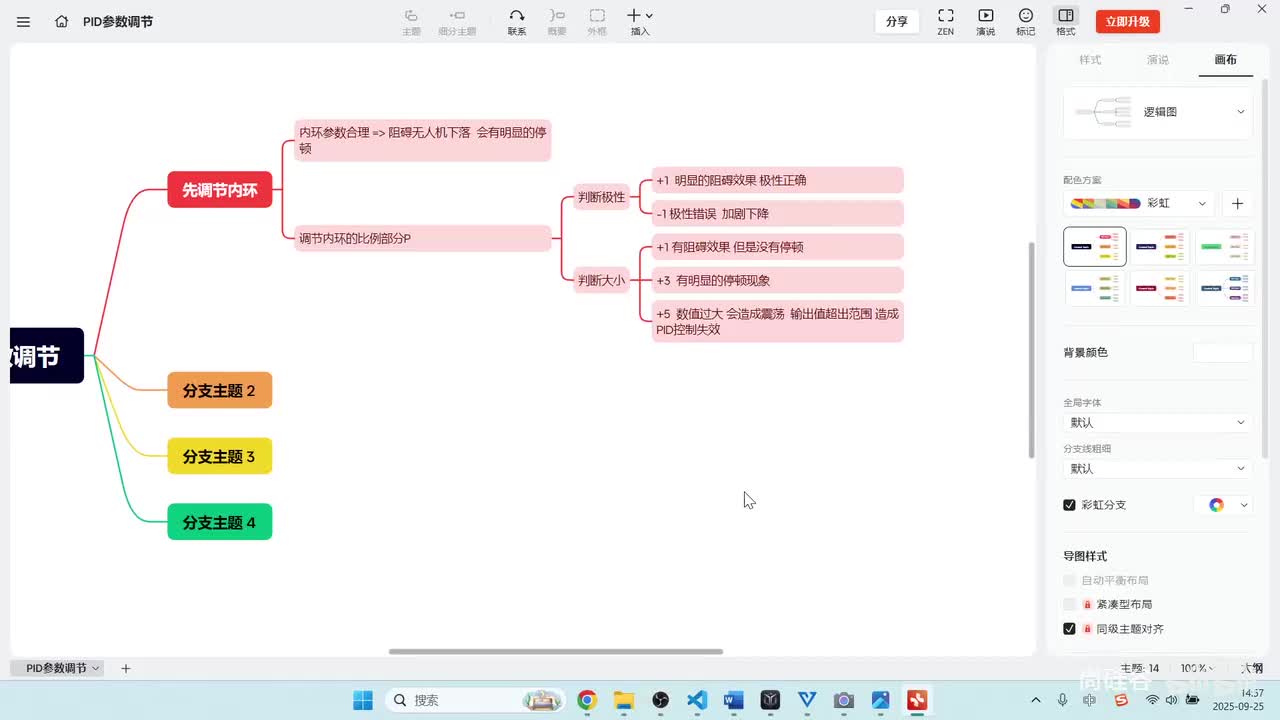Viewport: 1280px width, 720px height.
Task: Open the 标记 markers panel
Action: (1026, 21)
